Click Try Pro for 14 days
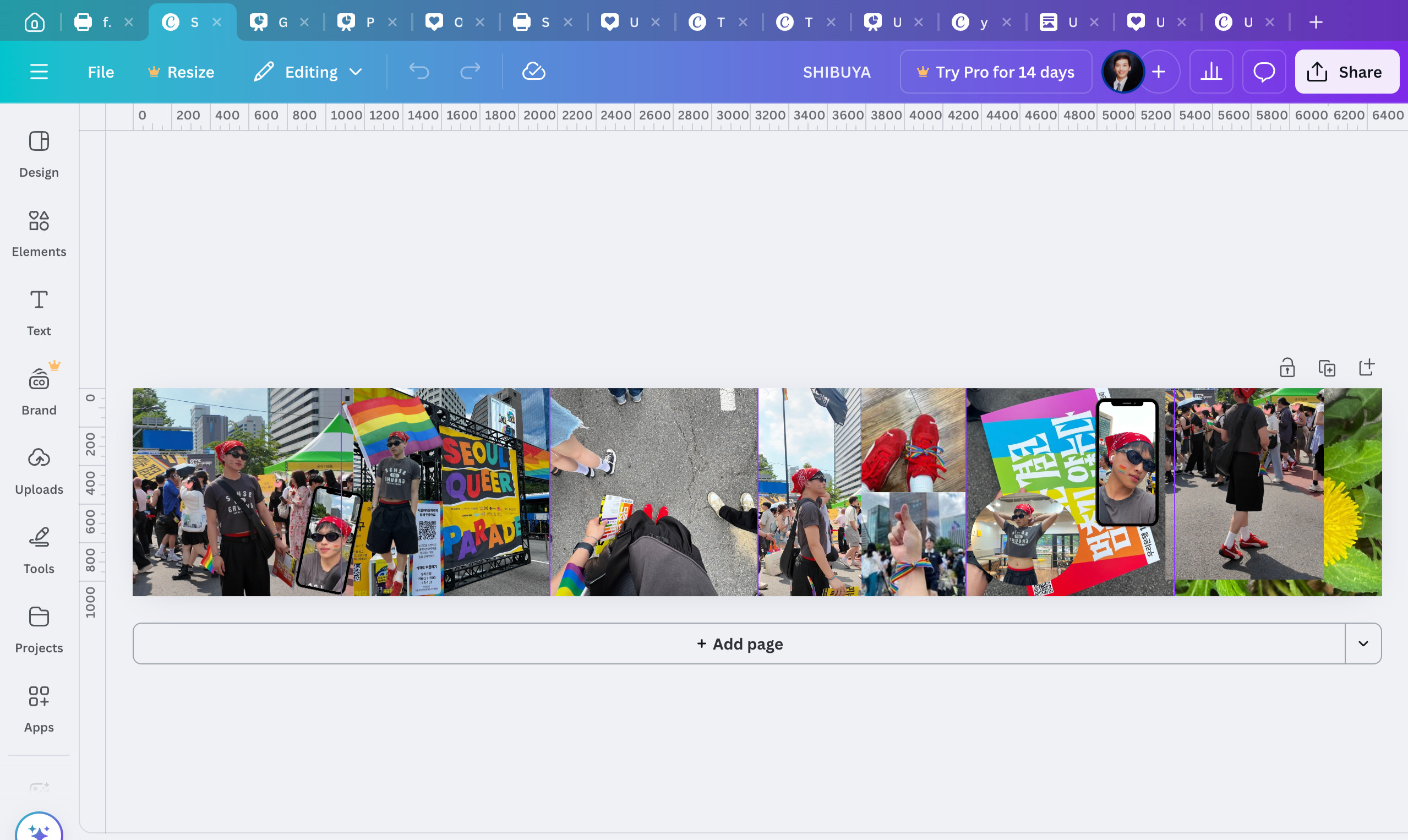The width and height of the screenshot is (1408, 840). [995, 72]
